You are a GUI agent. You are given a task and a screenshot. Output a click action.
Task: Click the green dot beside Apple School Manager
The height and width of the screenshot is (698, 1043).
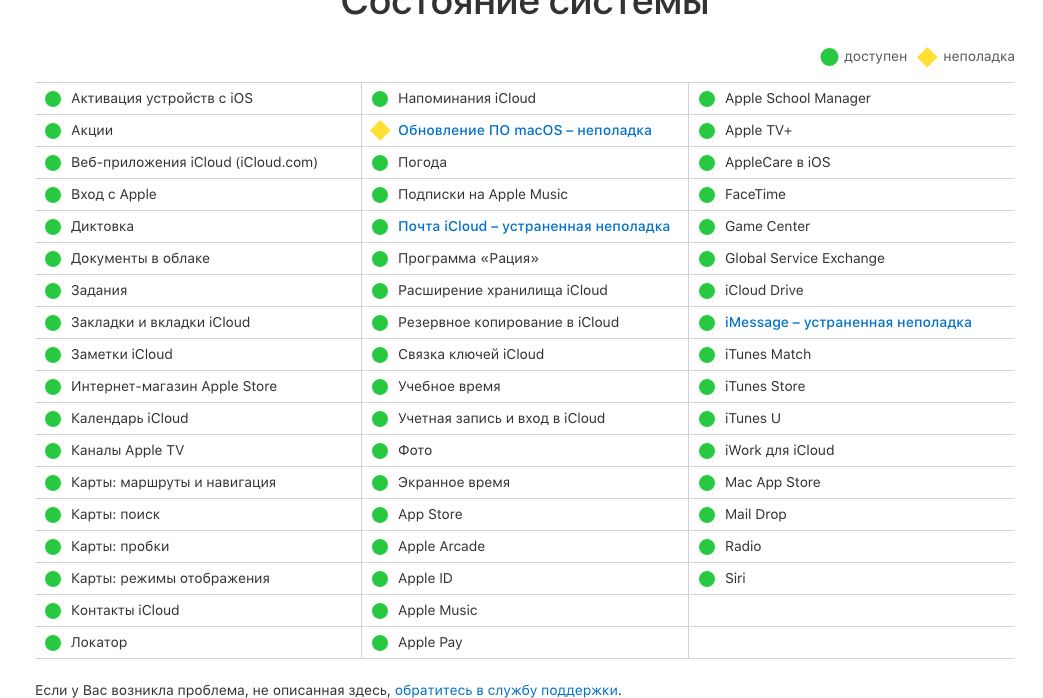coord(707,98)
